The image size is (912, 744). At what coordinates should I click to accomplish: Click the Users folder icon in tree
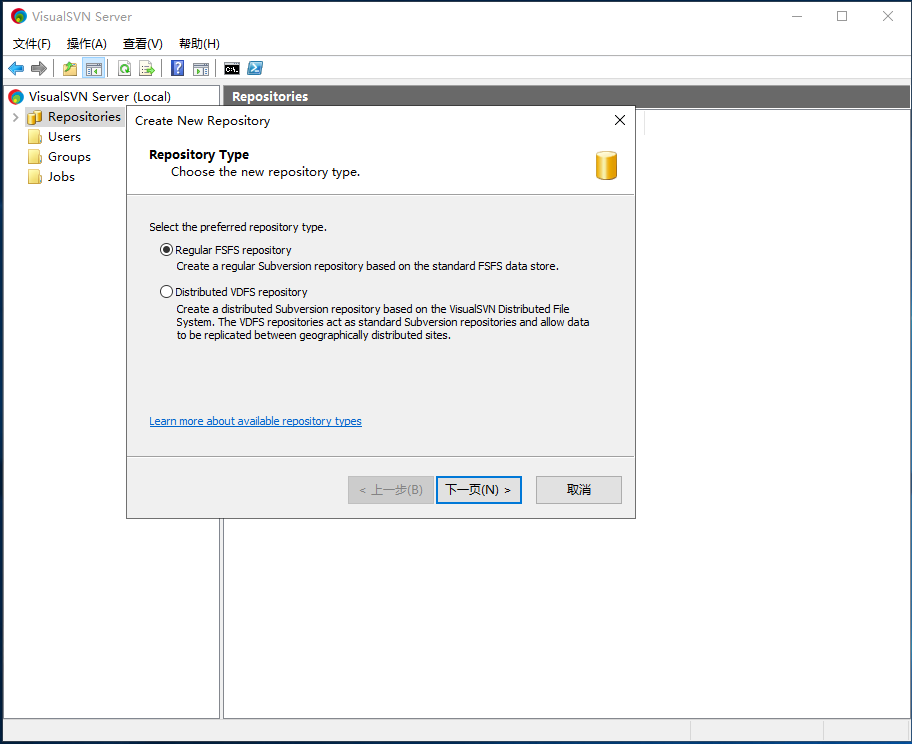(35, 137)
